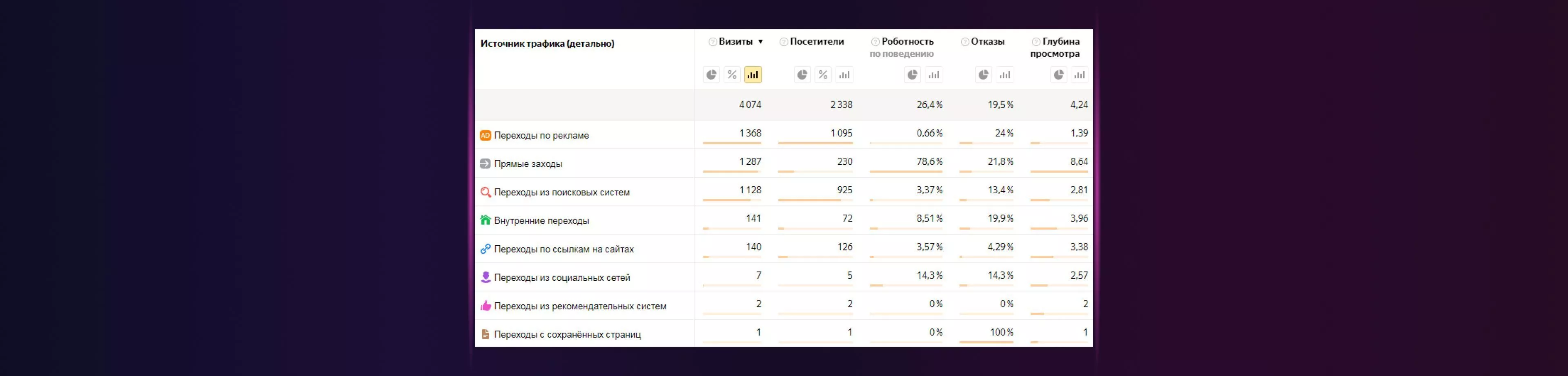Click visitors value 126 for site links
This screenshot has width=1568, height=376.
pyautogui.click(x=845, y=247)
